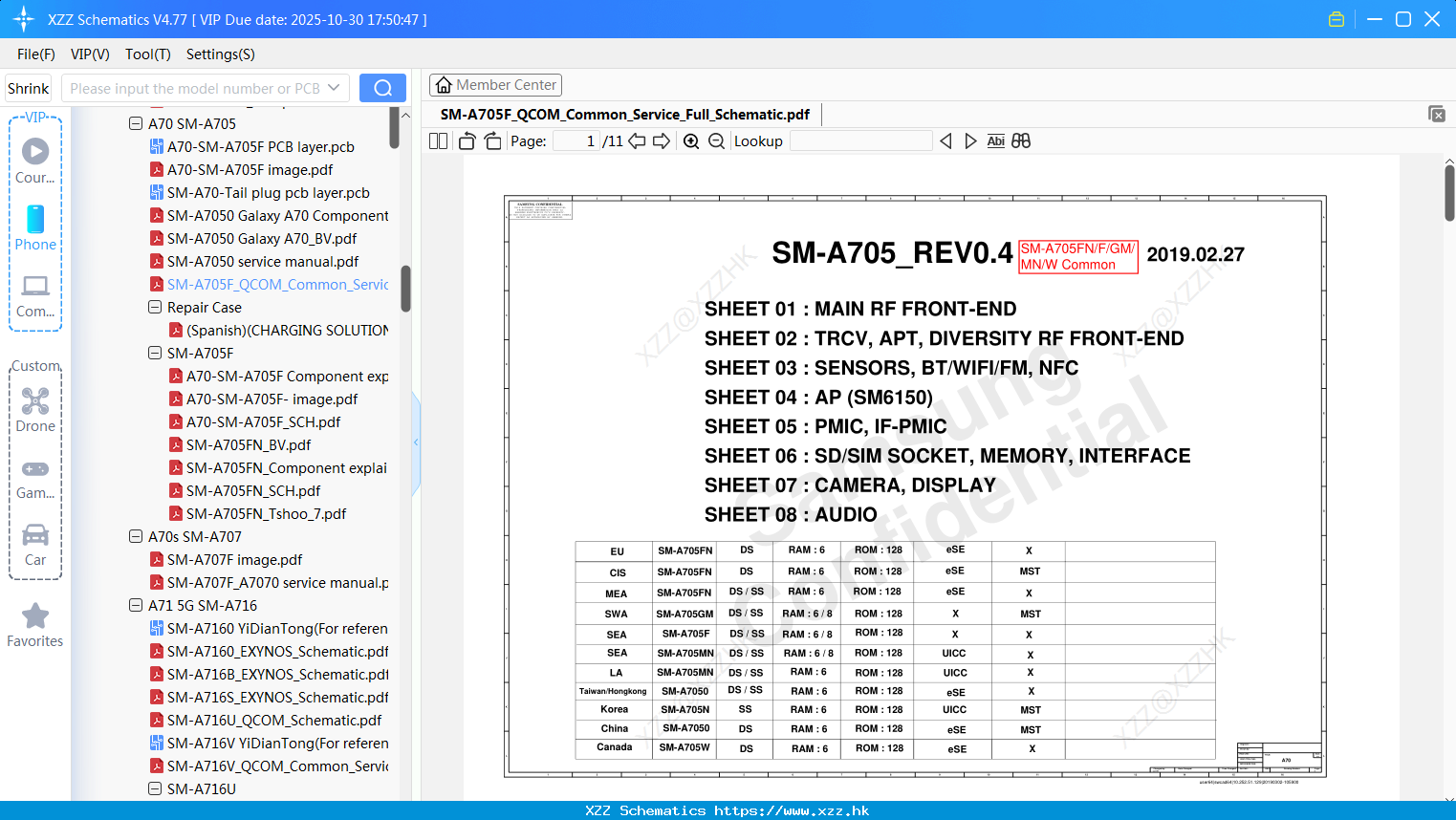Open the Game console category icon
The height and width of the screenshot is (820, 1456).
(x=35, y=469)
